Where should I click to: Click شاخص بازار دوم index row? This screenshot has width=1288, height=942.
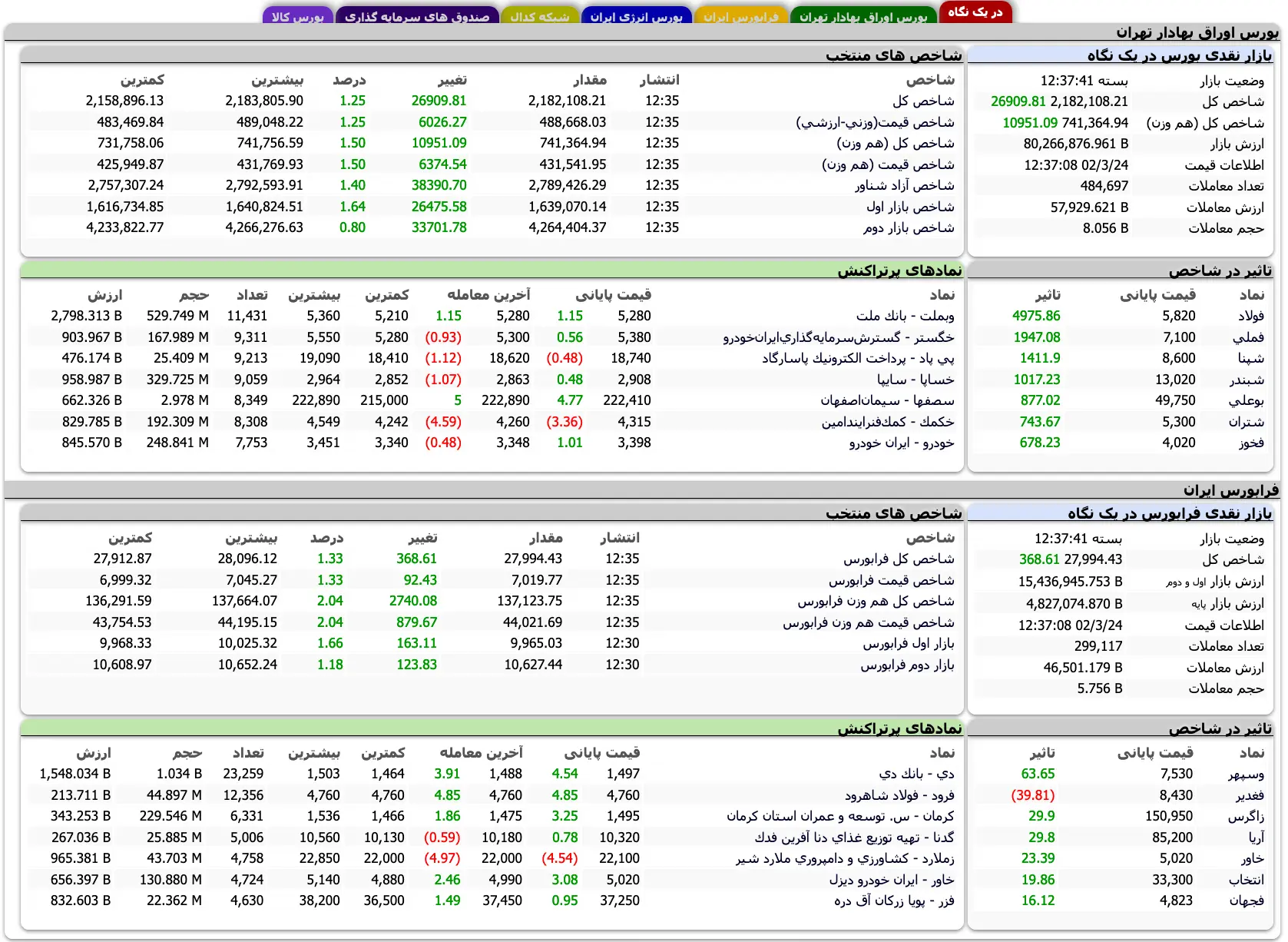click(x=492, y=227)
